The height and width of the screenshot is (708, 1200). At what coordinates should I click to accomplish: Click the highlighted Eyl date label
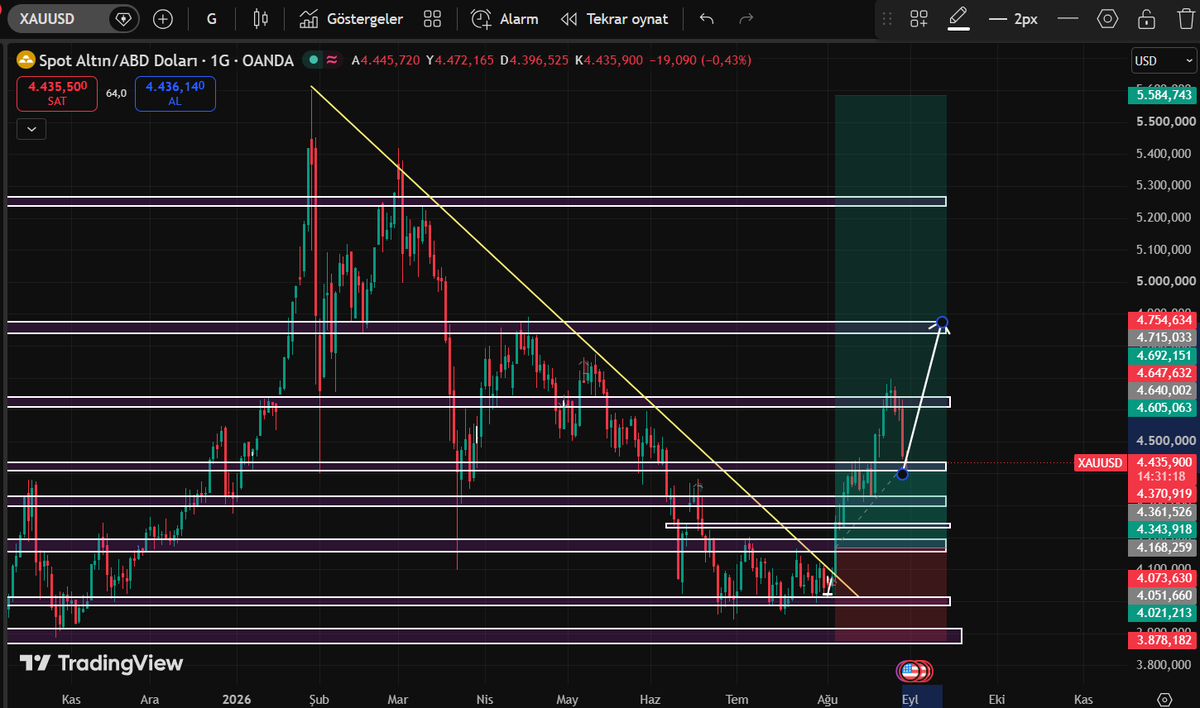tap(909, 699)
